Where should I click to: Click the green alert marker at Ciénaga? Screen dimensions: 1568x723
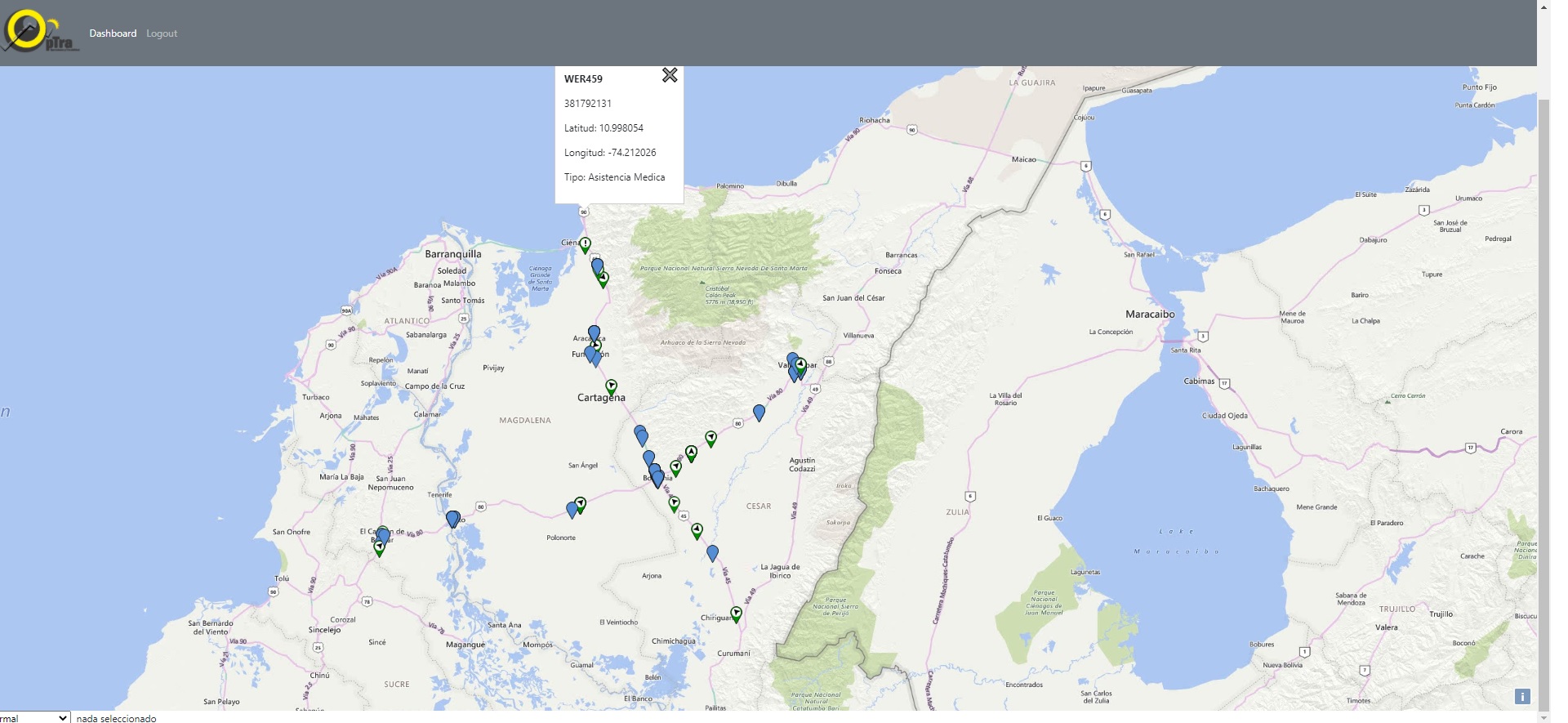point(586,245)
